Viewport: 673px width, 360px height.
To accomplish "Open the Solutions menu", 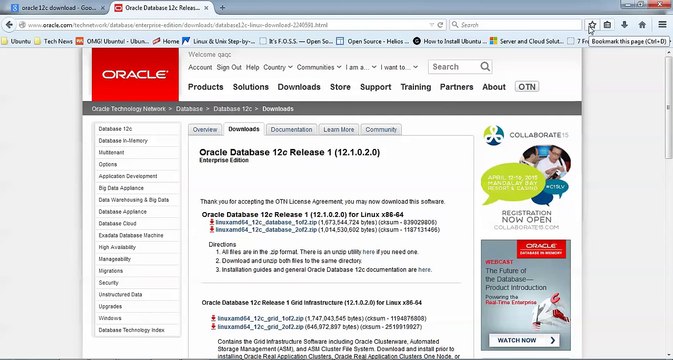I will (x=251, y=87).
